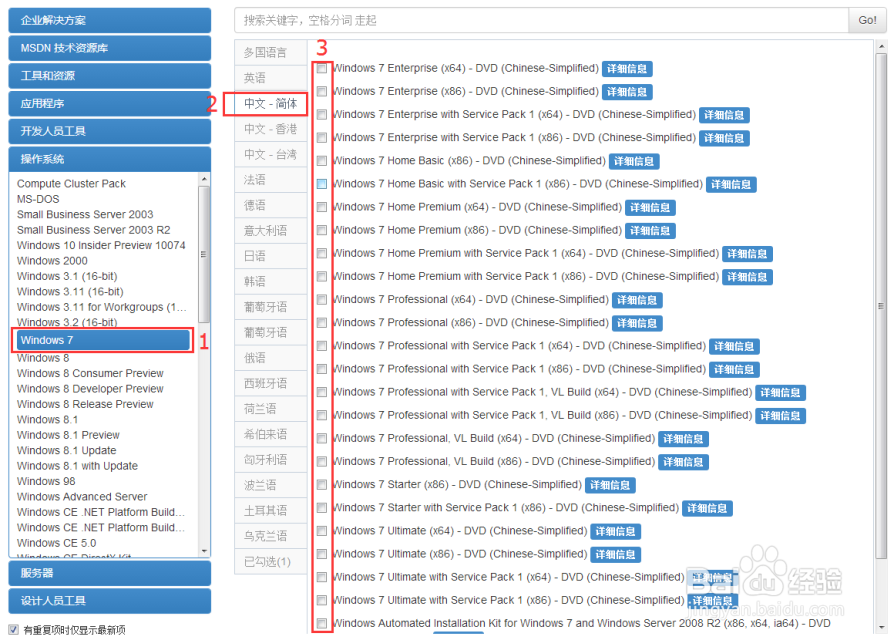Toggle Windows 7 Home Basic with Service Pack 1 checkbox
This screenshot has height=640, width=894.
322,184
